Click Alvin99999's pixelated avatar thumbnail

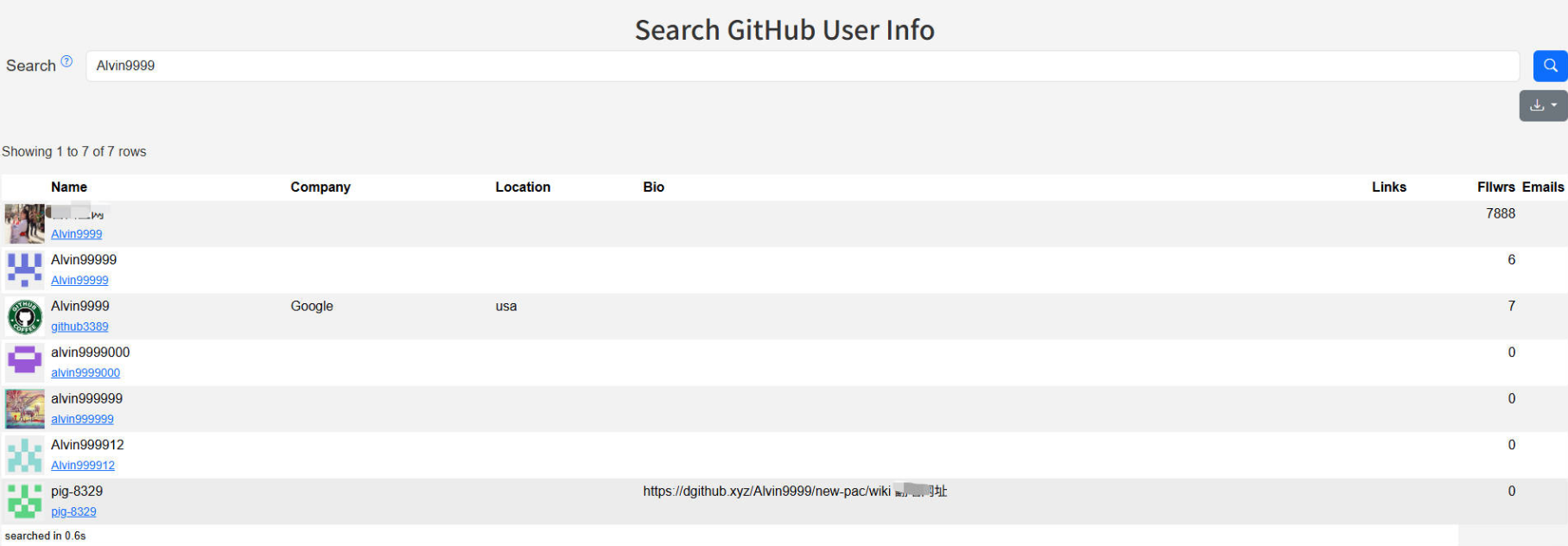pyautogui.click(x=24, y=269)
